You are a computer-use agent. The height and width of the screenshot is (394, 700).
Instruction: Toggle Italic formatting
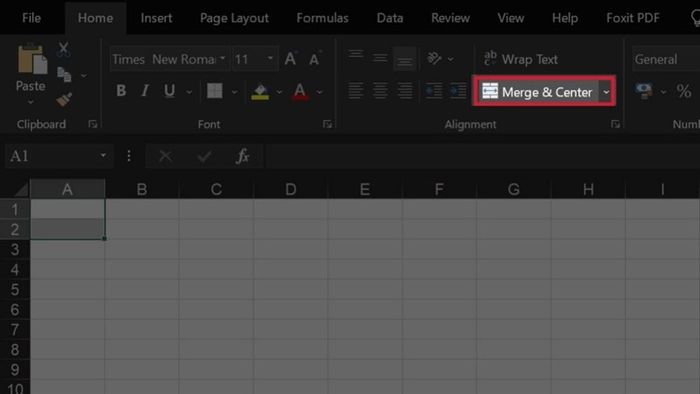[x=145, y=91]
